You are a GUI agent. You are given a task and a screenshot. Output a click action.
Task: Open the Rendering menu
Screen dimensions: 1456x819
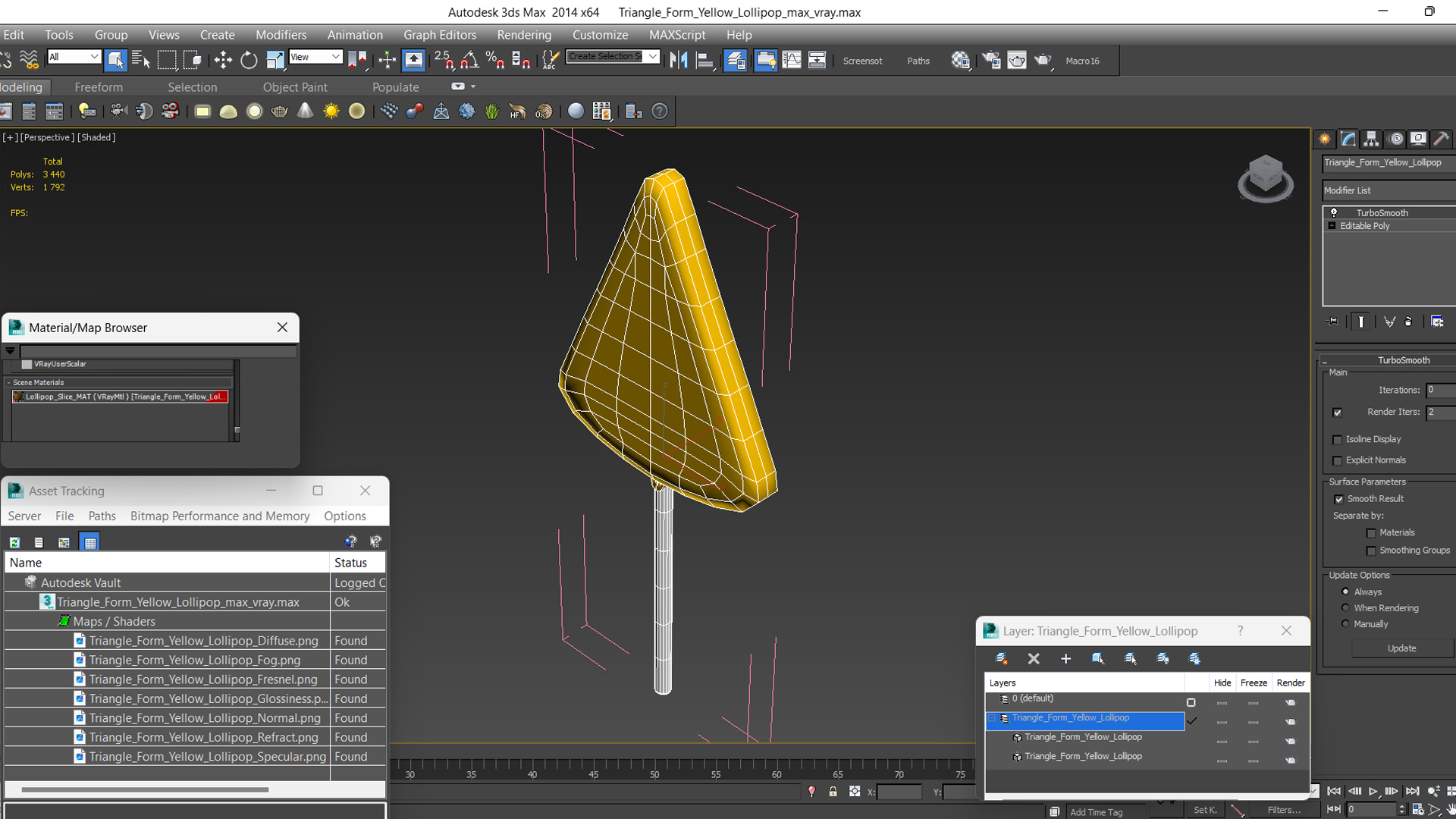click(x=523, y=35)
